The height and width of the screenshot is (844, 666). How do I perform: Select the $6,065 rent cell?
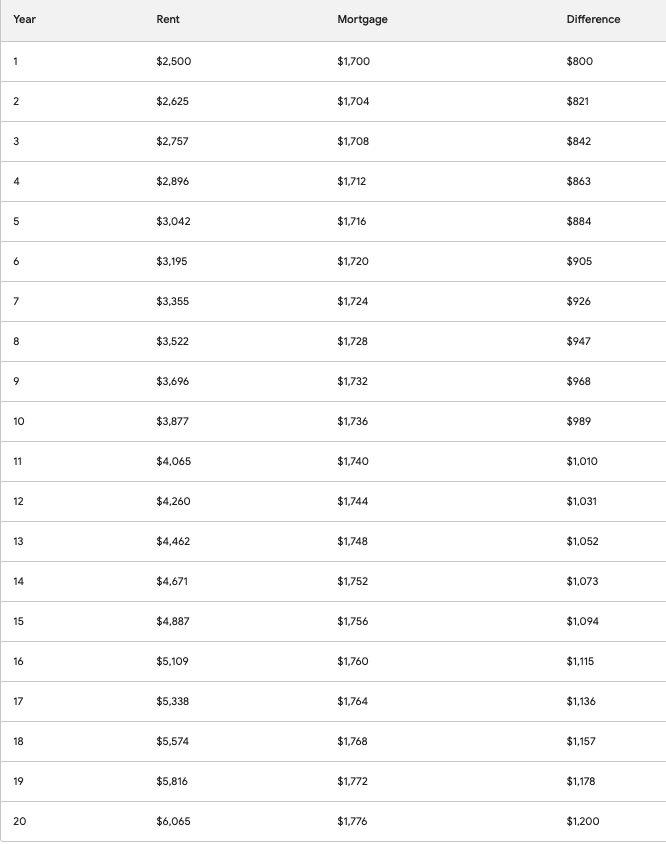(x=173, y=822)
